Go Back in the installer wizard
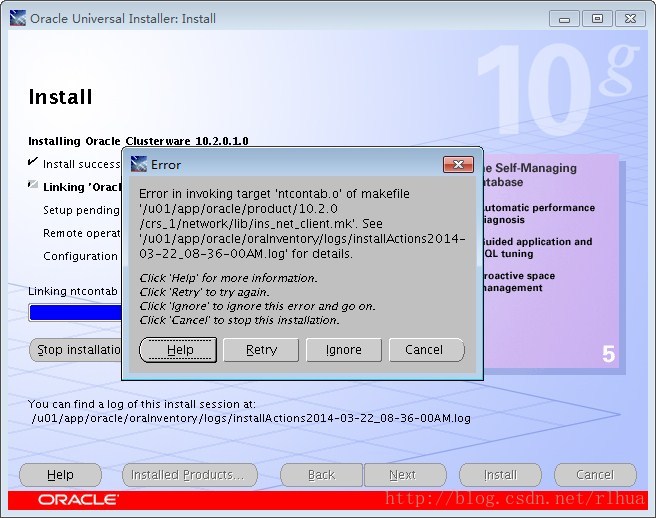Image resolution: width=656 pixels, height=518 pixels. pos(321,475)
